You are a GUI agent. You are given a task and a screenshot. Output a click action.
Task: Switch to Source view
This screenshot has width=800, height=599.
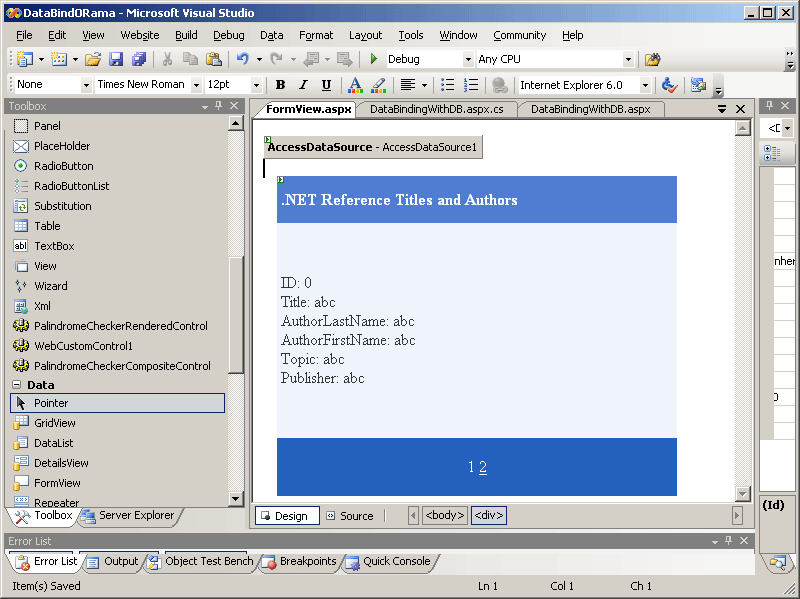(349, 516)
